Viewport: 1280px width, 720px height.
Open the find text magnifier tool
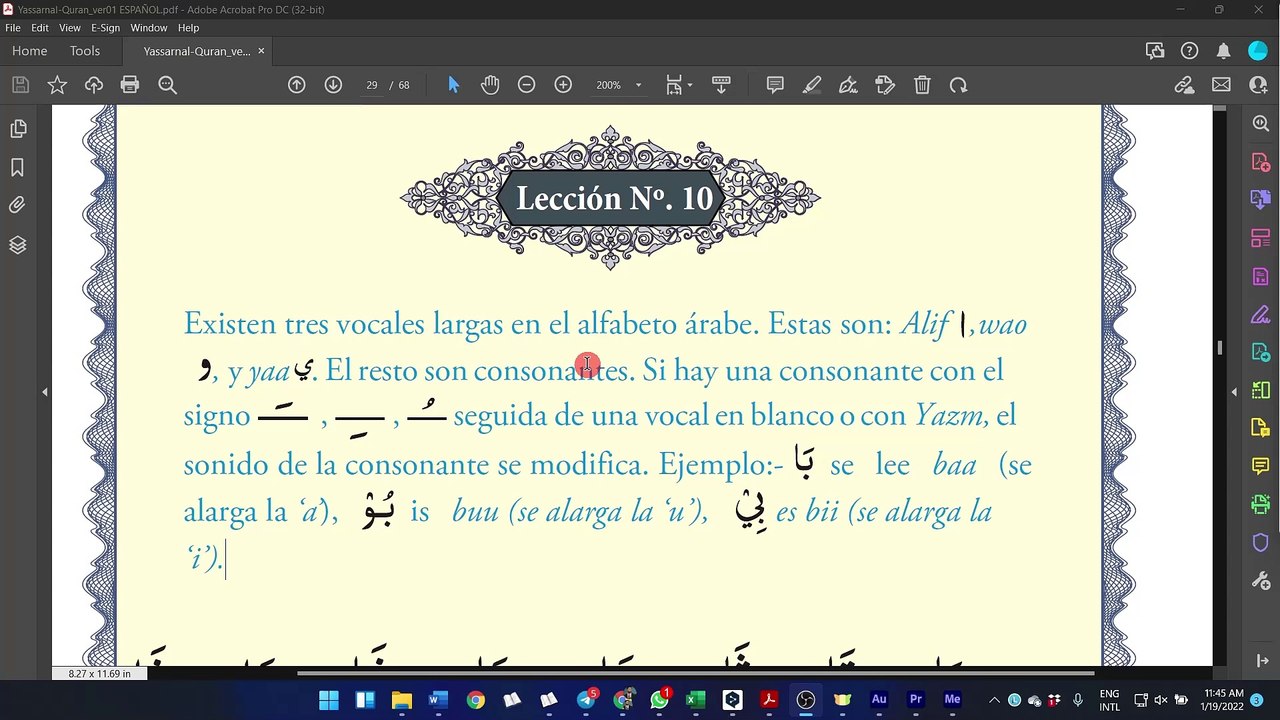tap(167, 85)
